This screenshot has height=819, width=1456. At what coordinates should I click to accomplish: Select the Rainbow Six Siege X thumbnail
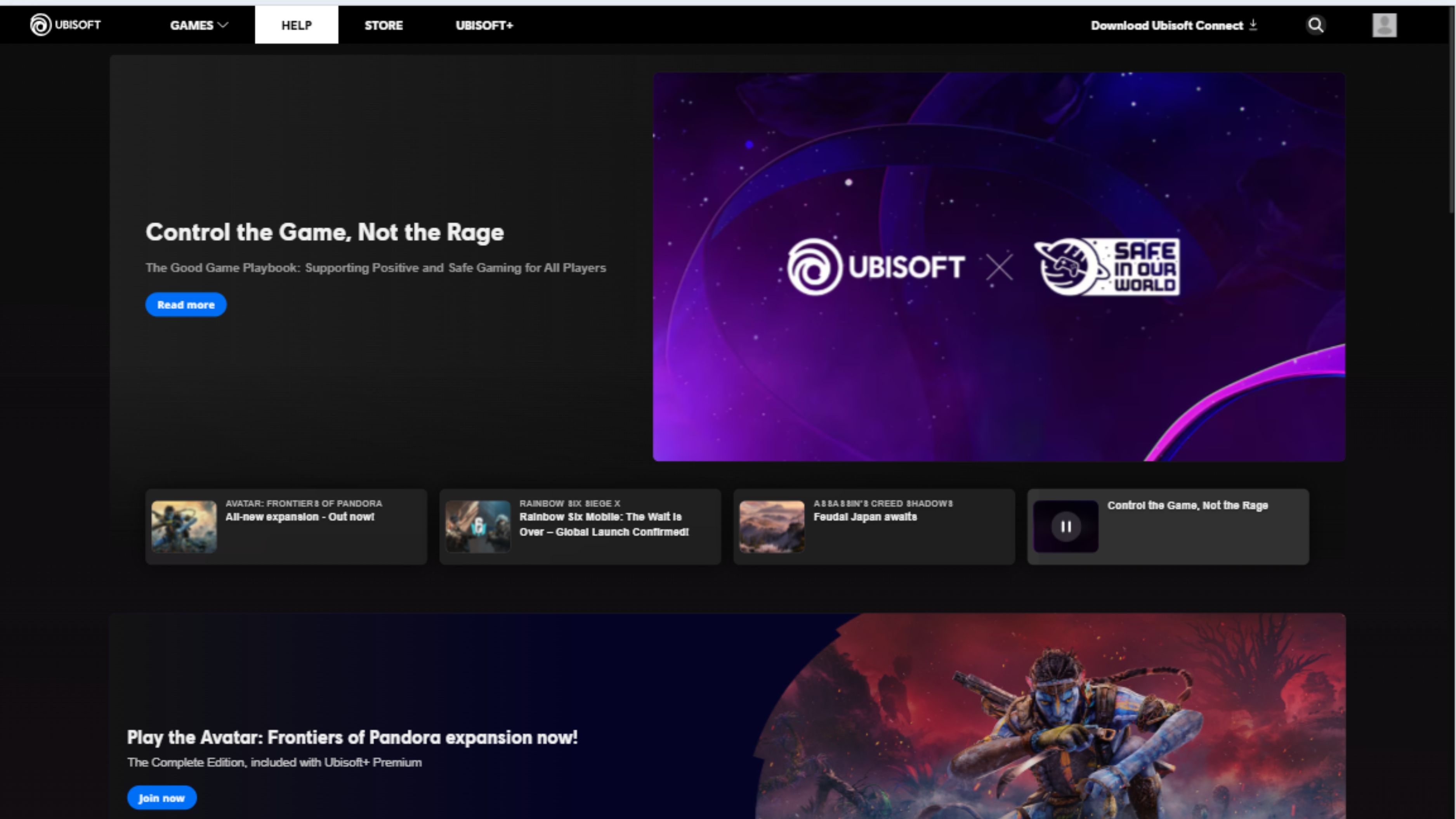coord(477,526)
